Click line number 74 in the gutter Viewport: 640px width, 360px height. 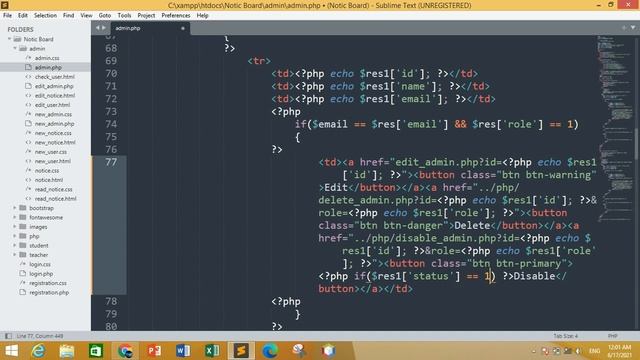pos(111,124)
